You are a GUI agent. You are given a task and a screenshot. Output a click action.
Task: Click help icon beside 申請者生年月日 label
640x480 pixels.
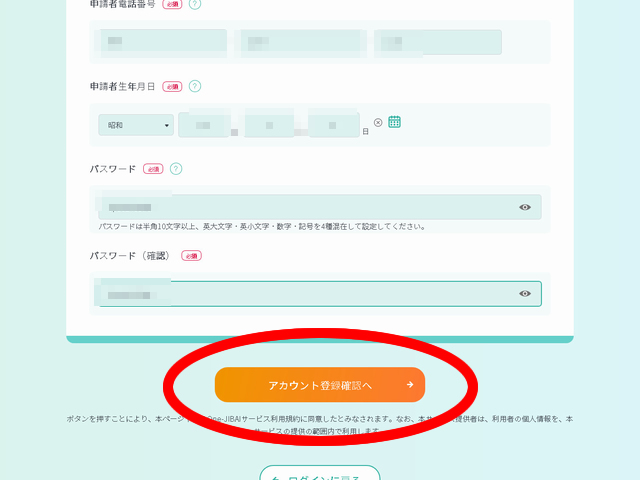(195, 86)
